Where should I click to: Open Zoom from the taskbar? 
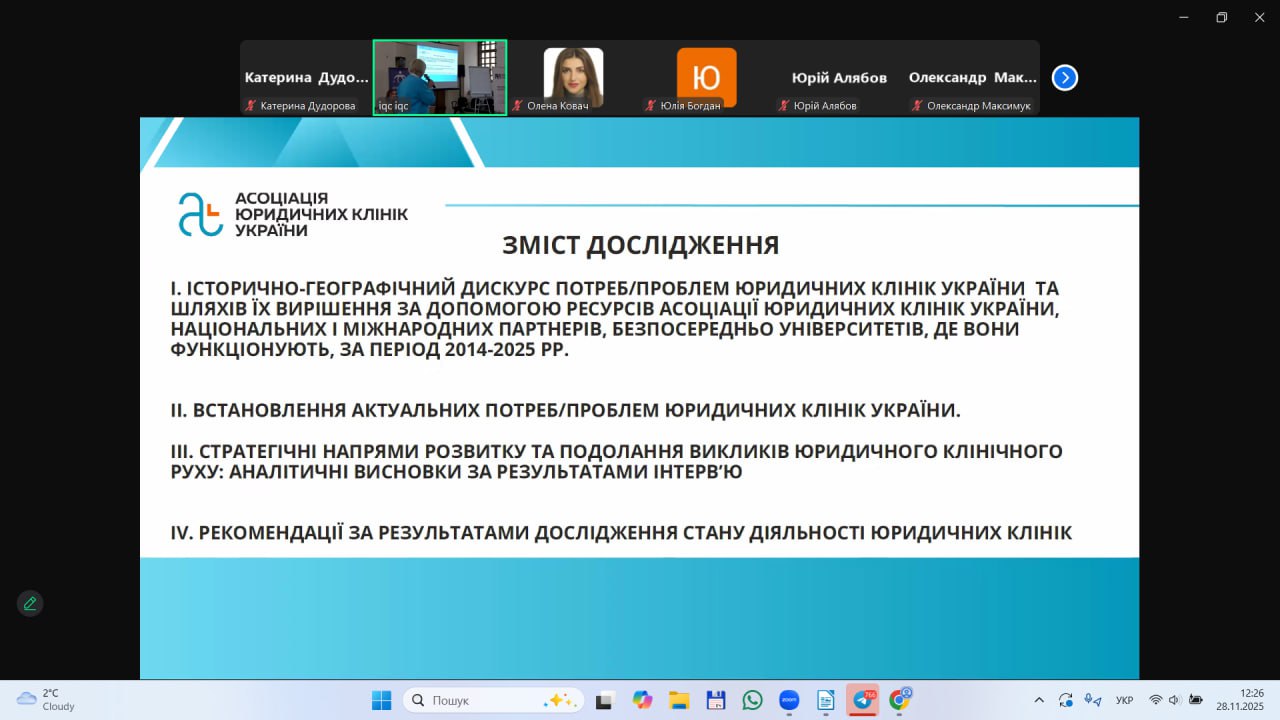coord(789,700)
